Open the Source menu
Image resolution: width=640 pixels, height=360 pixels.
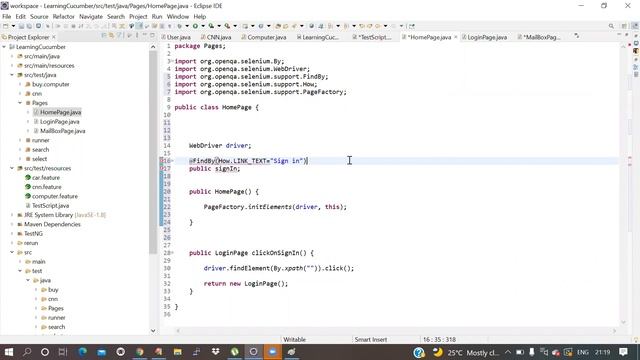click(x=39, y=16)
